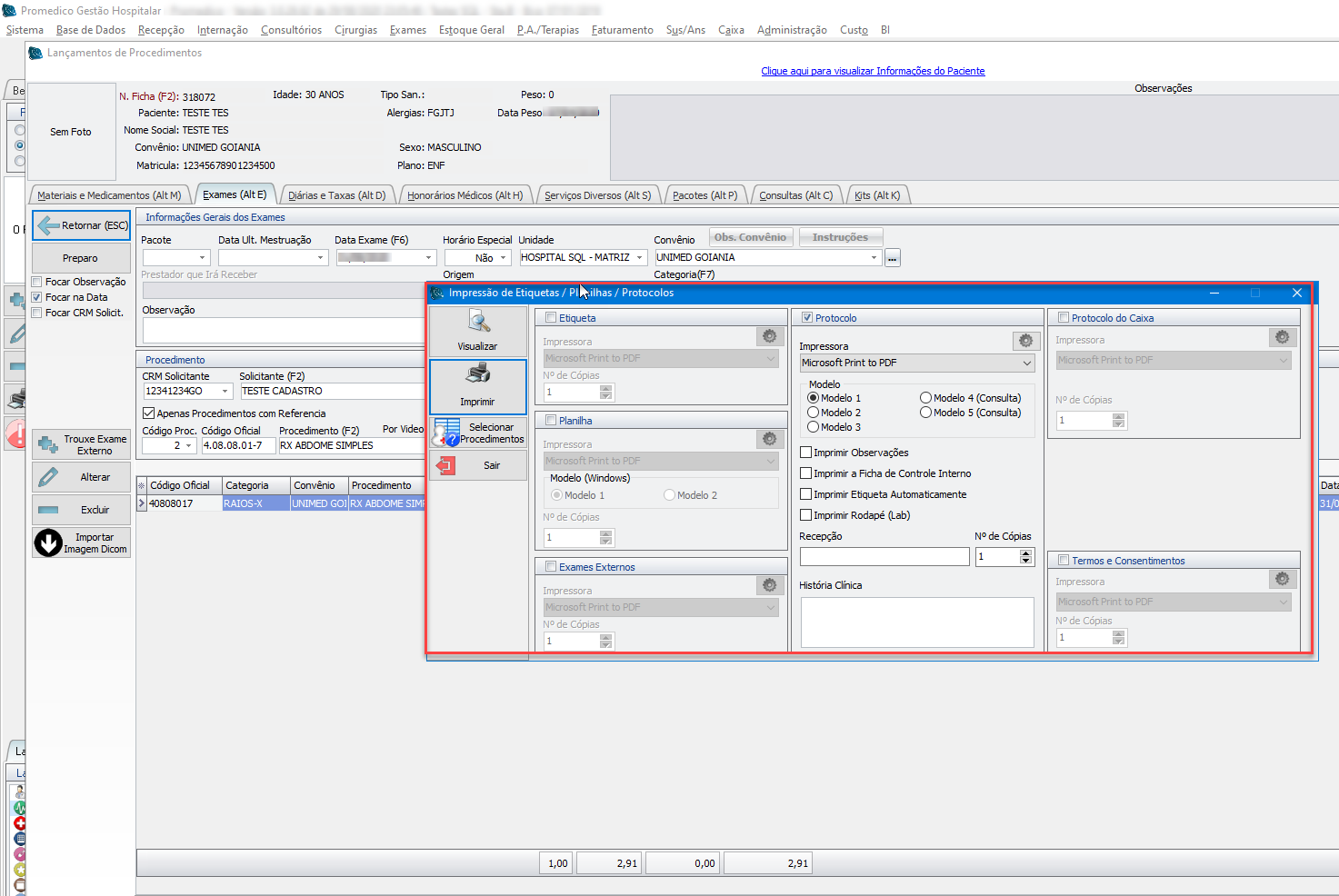Viewport: 1339px width, 896px height.
Task: Click the Trouxe Exame Externo button
Action: click(x=82, y=444)
